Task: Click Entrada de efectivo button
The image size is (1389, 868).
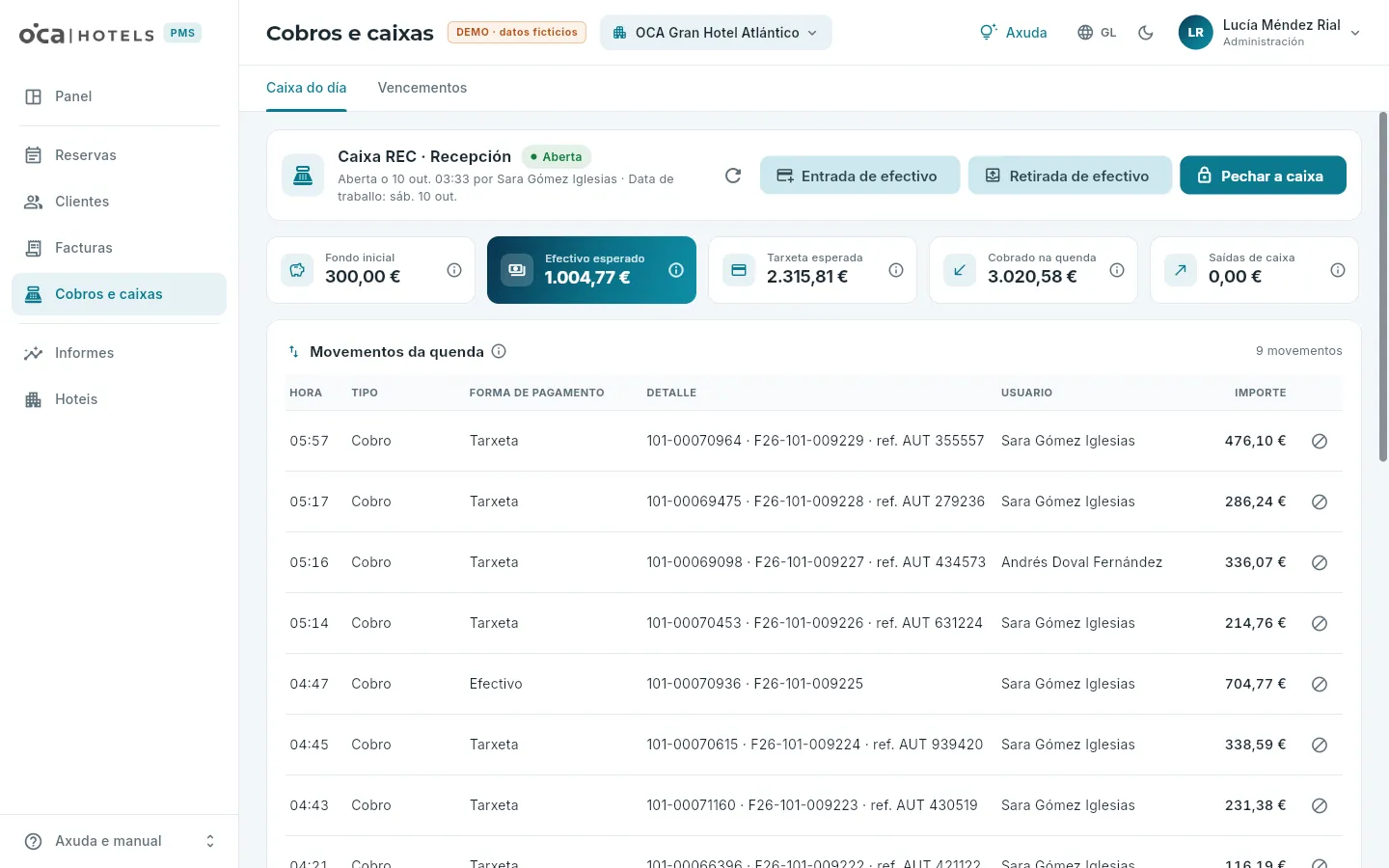Action: click(x=859, y=176)
